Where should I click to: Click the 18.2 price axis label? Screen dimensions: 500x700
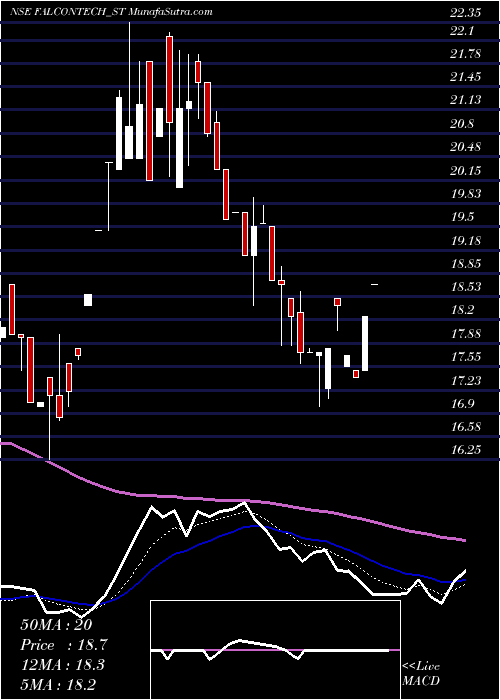462,310
